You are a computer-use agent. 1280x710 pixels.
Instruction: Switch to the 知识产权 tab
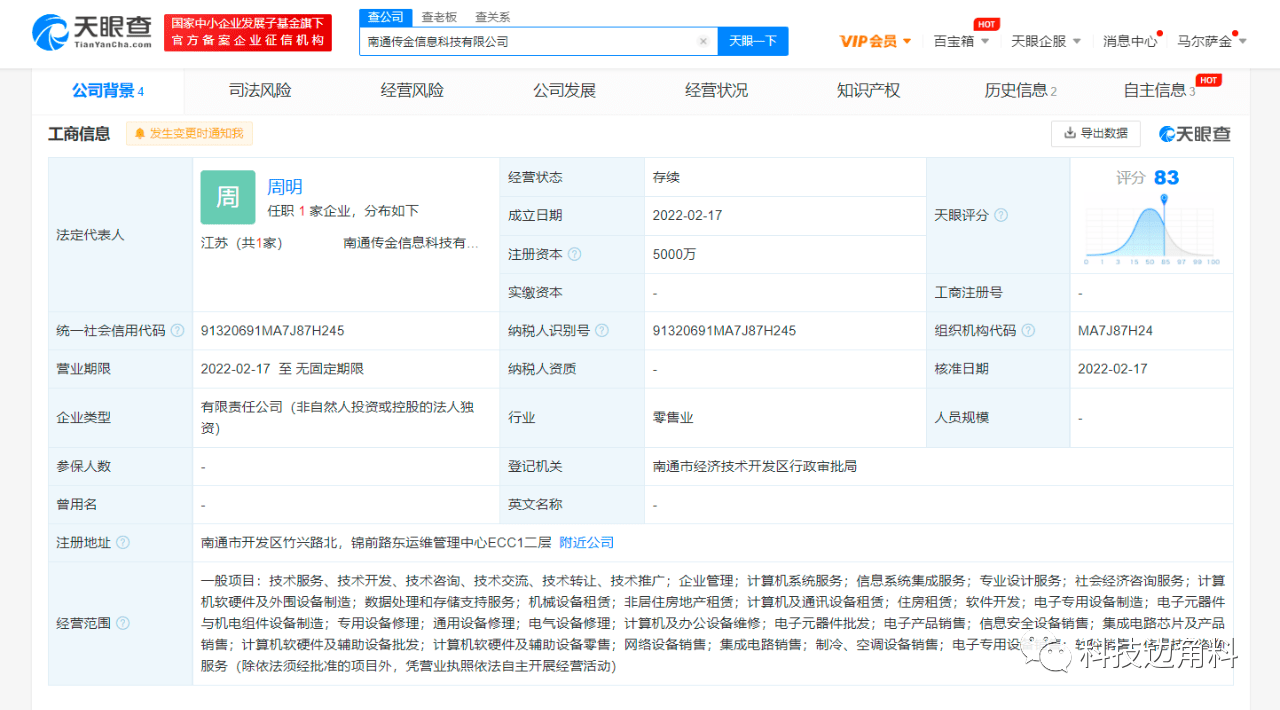pyautogui.click(x=868, y=91)
